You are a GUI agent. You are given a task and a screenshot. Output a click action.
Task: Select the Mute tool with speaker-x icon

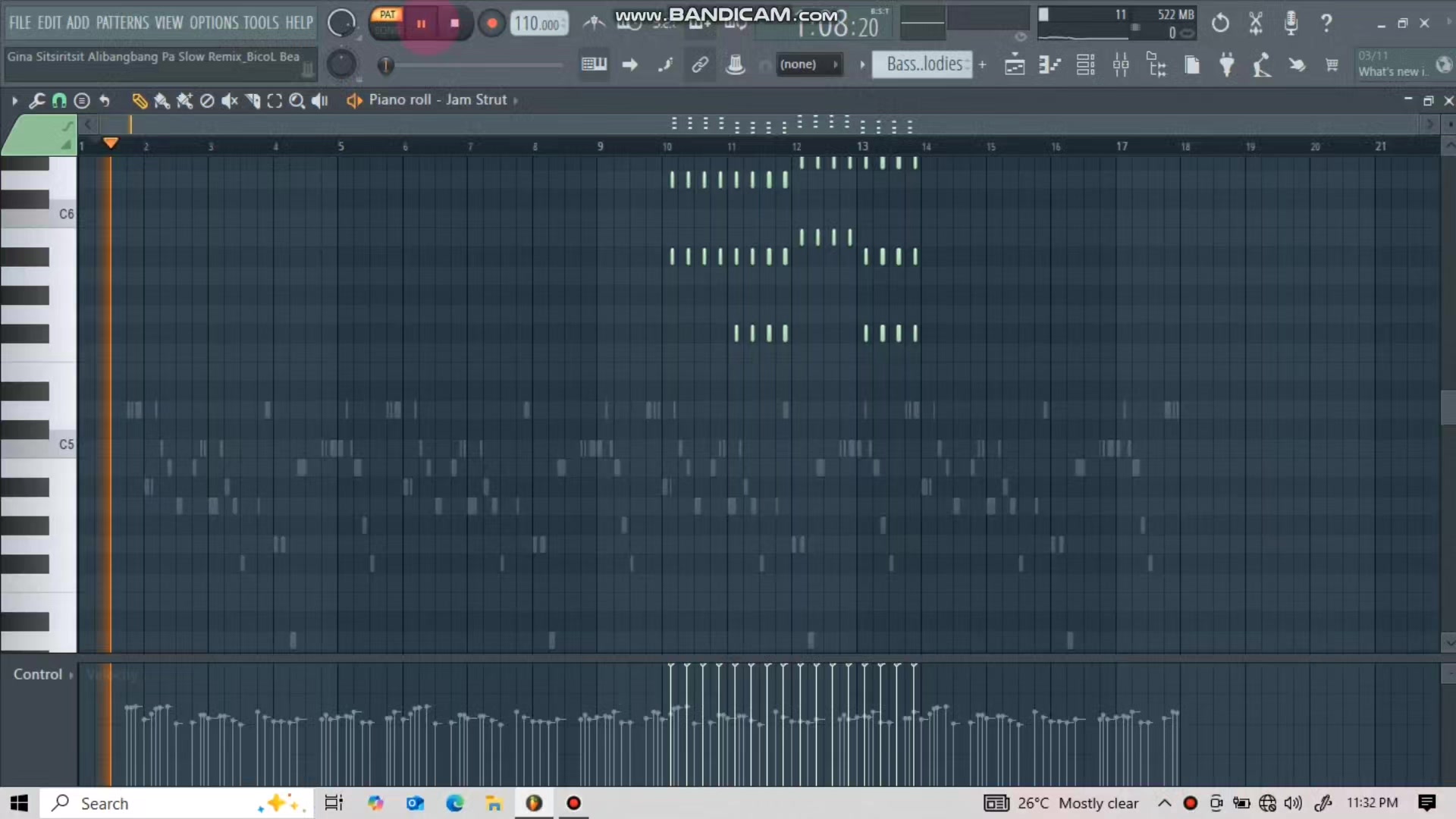click(229, 100)
